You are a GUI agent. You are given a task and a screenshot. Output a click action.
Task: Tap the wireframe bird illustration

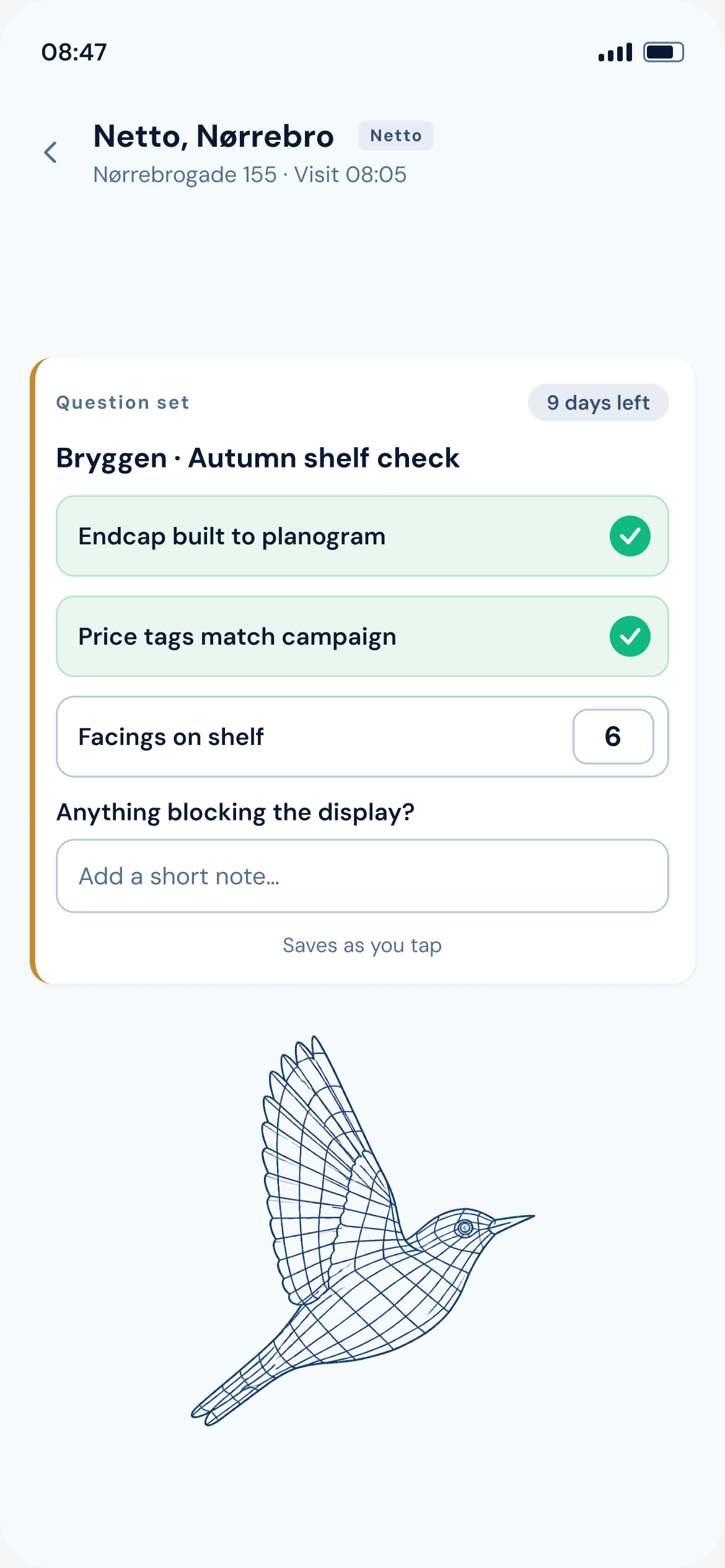[362, 1230]
